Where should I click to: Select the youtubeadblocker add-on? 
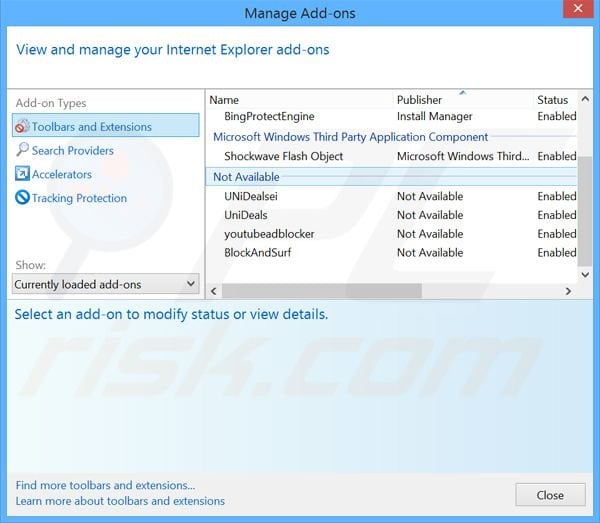269,234
